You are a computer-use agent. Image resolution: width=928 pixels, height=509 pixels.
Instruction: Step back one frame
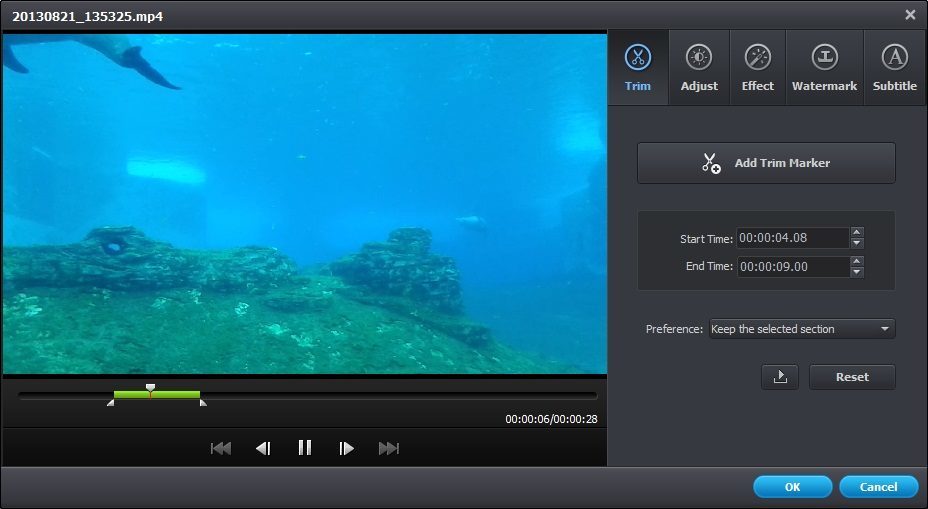tap(263, 448)
